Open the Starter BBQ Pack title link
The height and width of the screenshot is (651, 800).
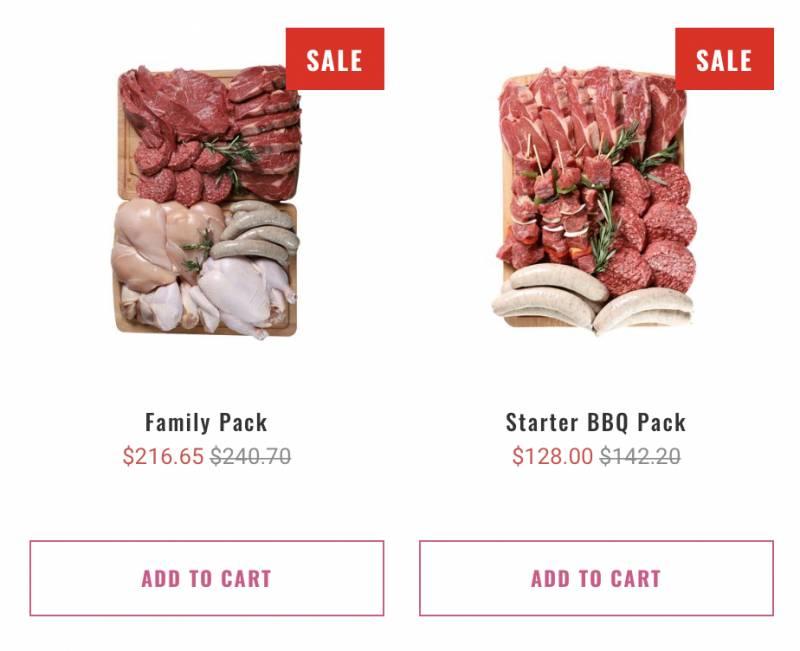click(x=596, y=422)
